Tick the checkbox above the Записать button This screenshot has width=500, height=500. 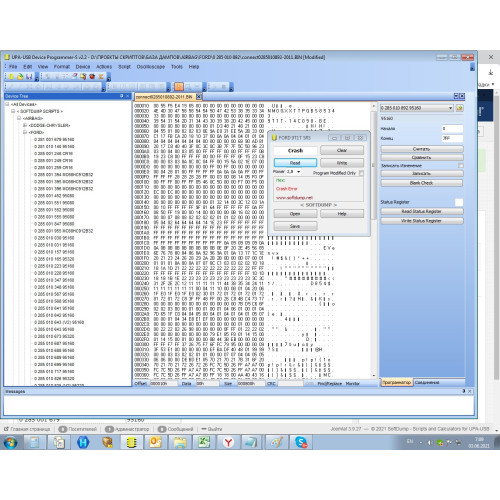[461, 165]
